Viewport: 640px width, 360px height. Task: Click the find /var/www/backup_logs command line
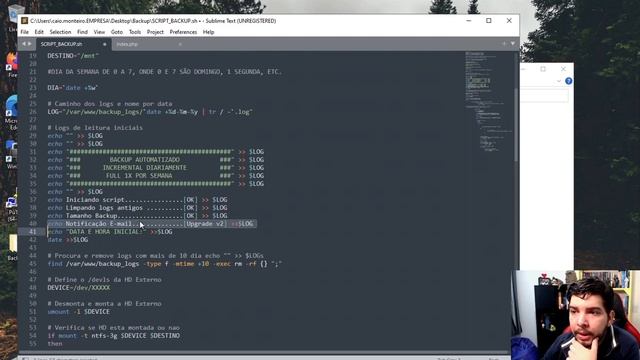point(164,264)
